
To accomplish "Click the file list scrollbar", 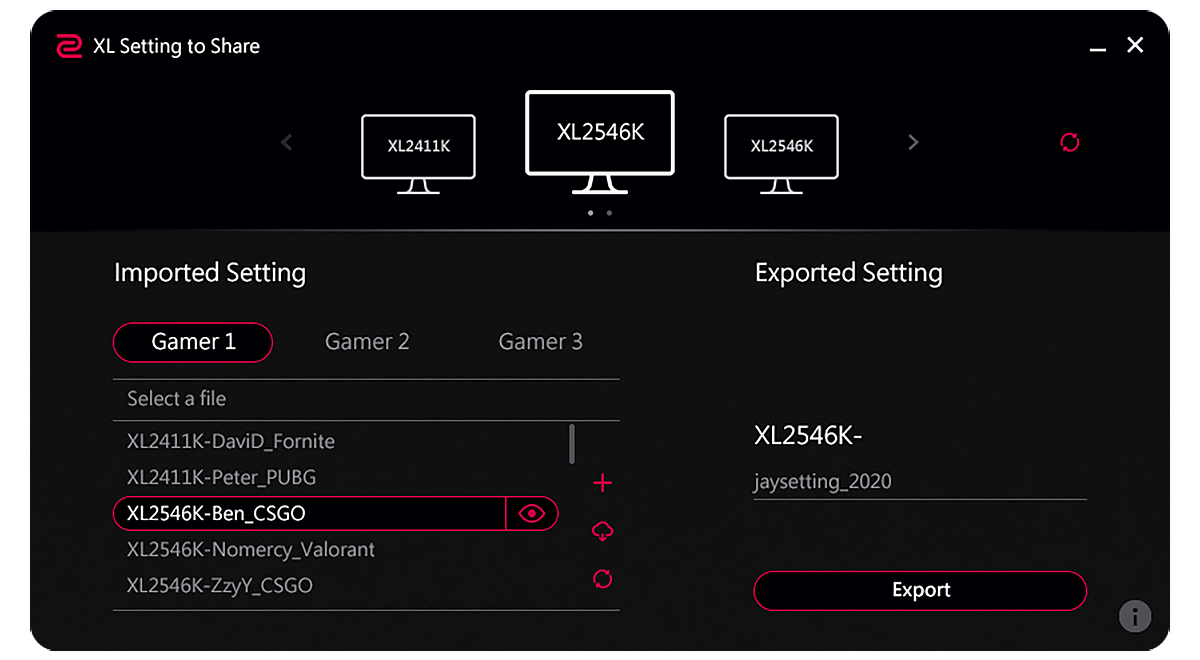I will tap(572, 444).
